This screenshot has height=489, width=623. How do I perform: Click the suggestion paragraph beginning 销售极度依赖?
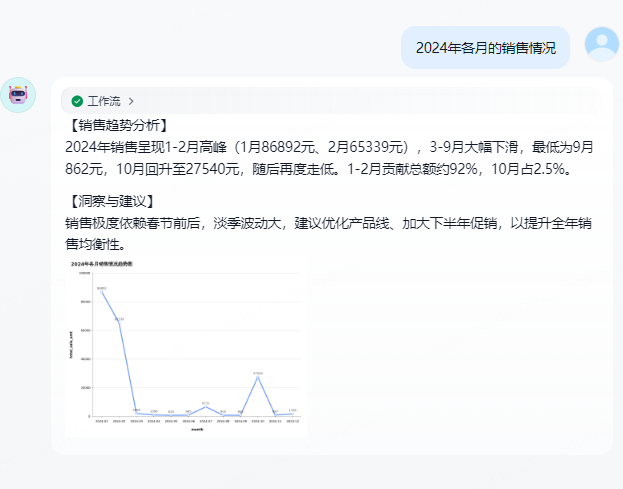click(x=330, y=233)
